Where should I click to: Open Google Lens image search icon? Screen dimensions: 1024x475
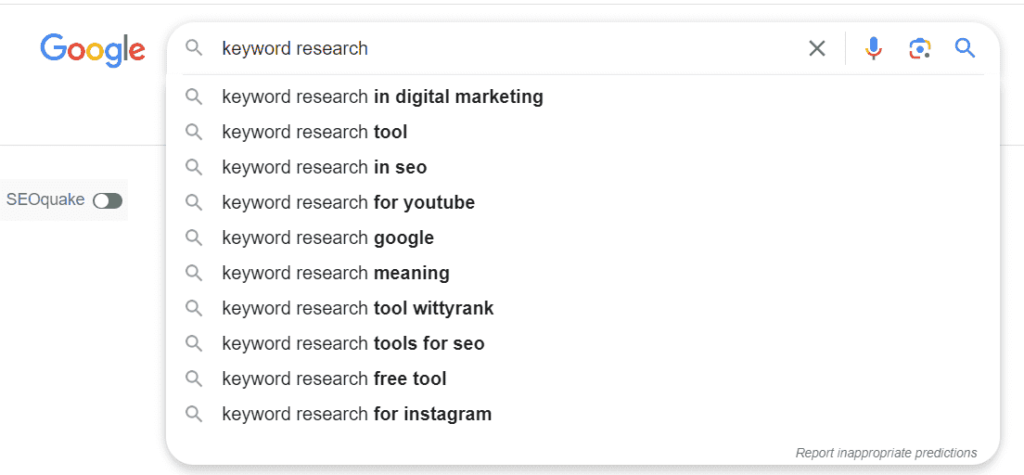(920, 48)
